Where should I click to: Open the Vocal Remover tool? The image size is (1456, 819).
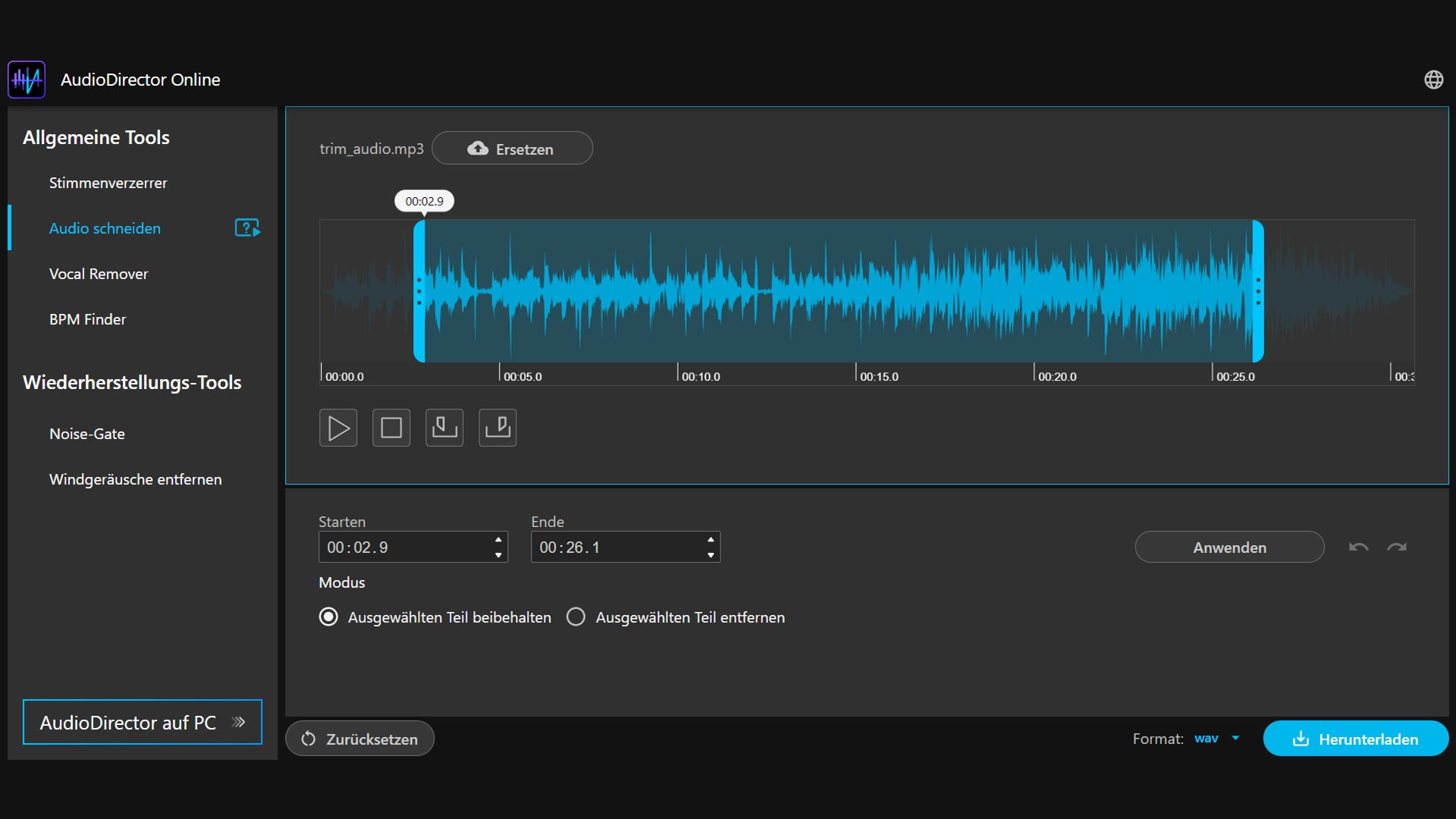point(99,274)
